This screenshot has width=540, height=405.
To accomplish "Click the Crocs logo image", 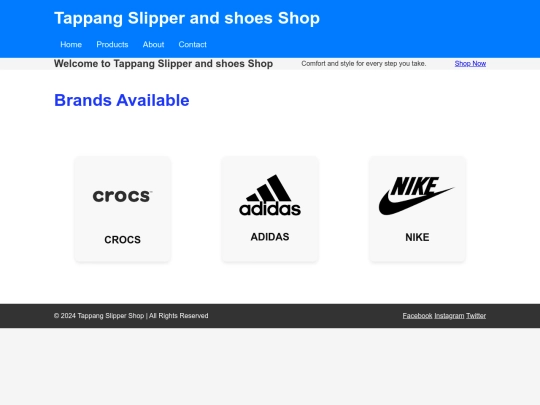I will point(123,196).
